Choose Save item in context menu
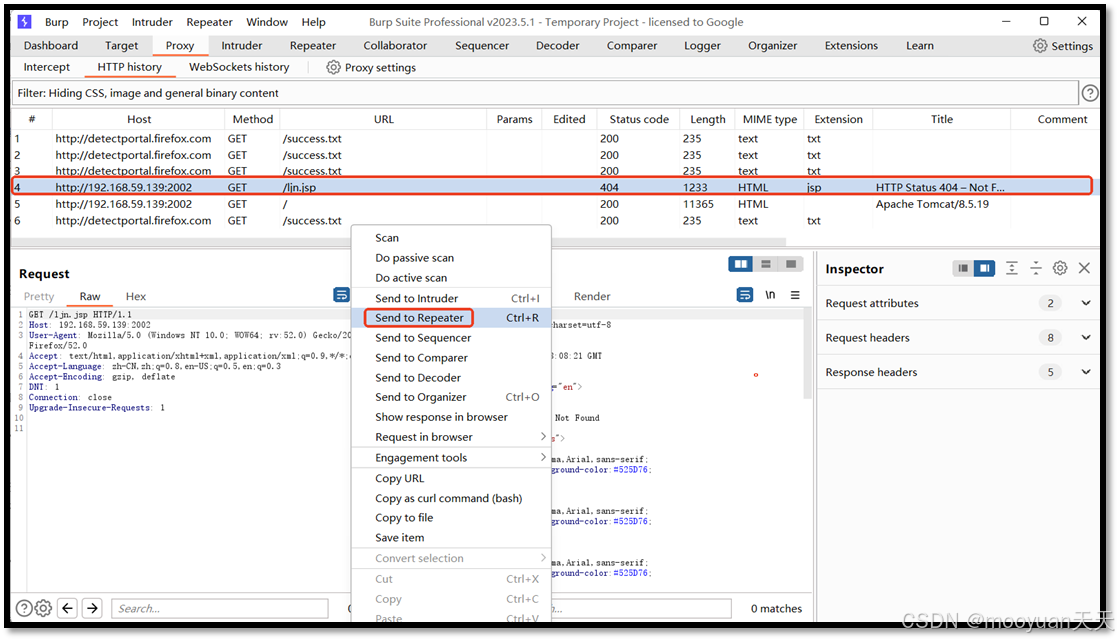1119x641 pixels. pos(452,537)
